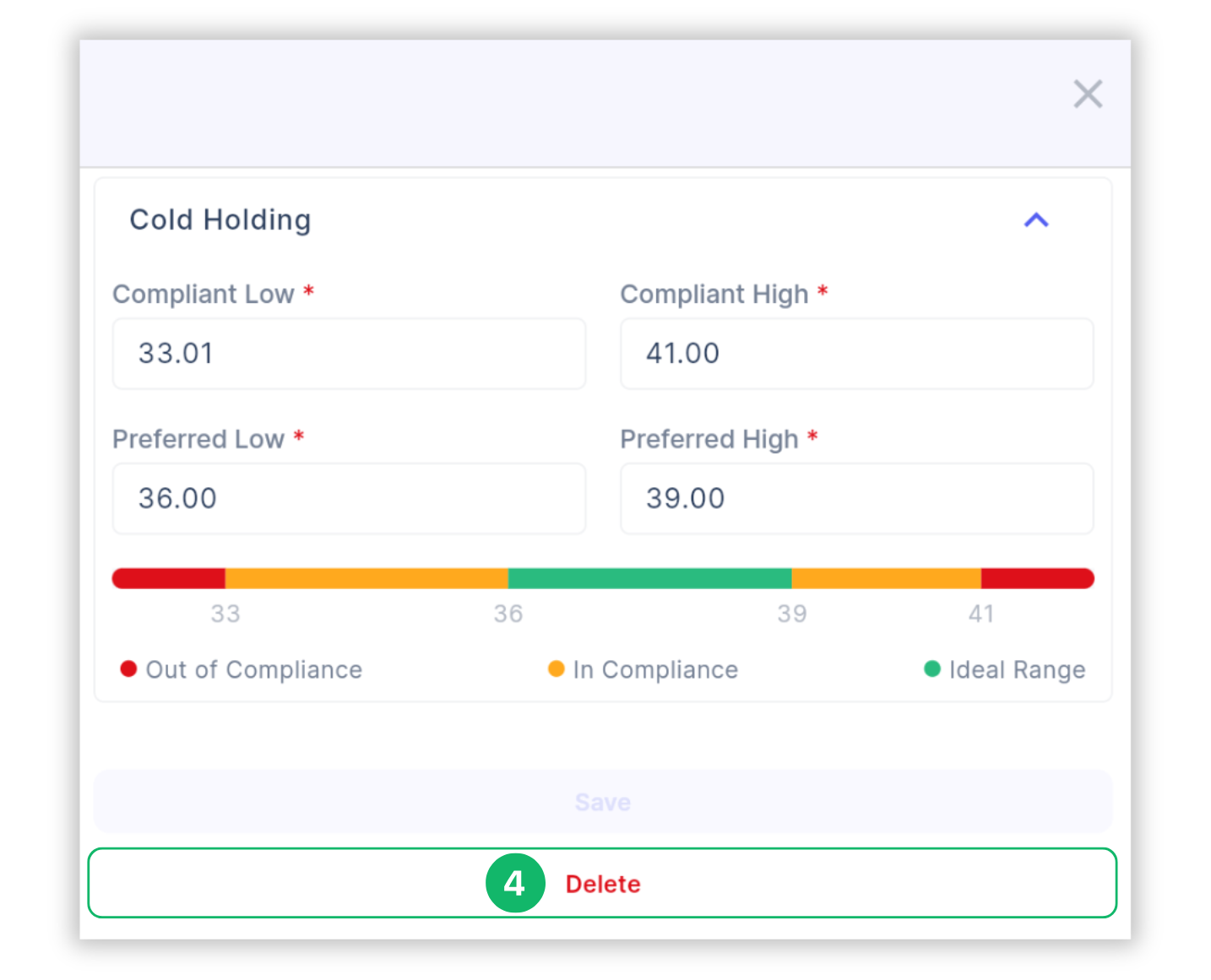
Task: Click the Compliant Low input field
Action: [x=349, y=354]
